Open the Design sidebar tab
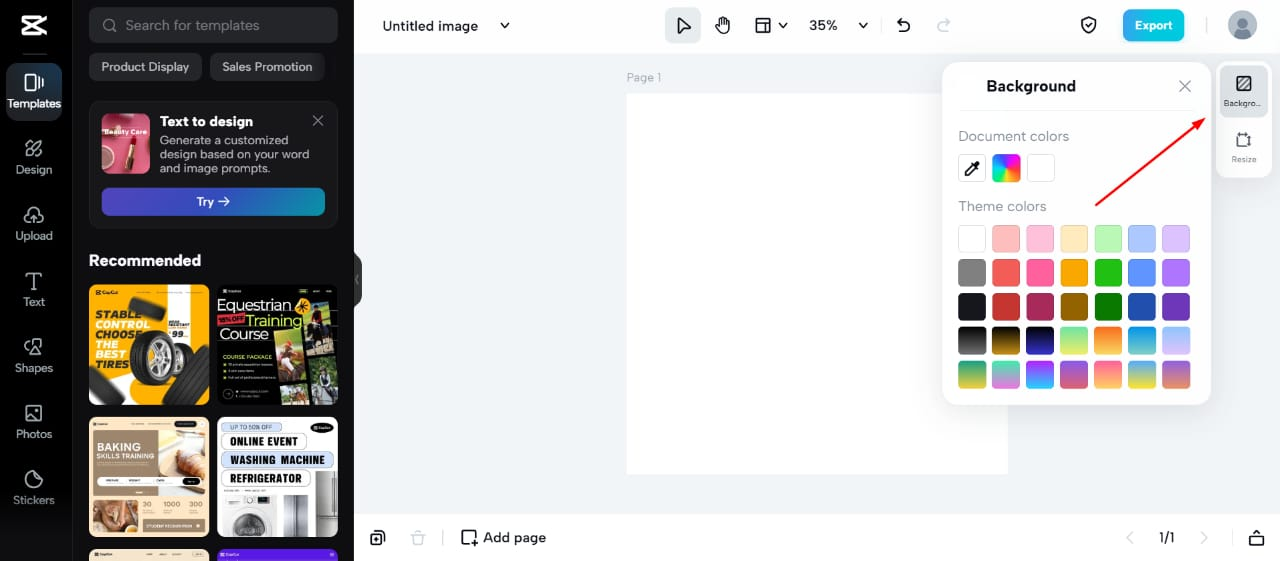 [x=34, y=157]
